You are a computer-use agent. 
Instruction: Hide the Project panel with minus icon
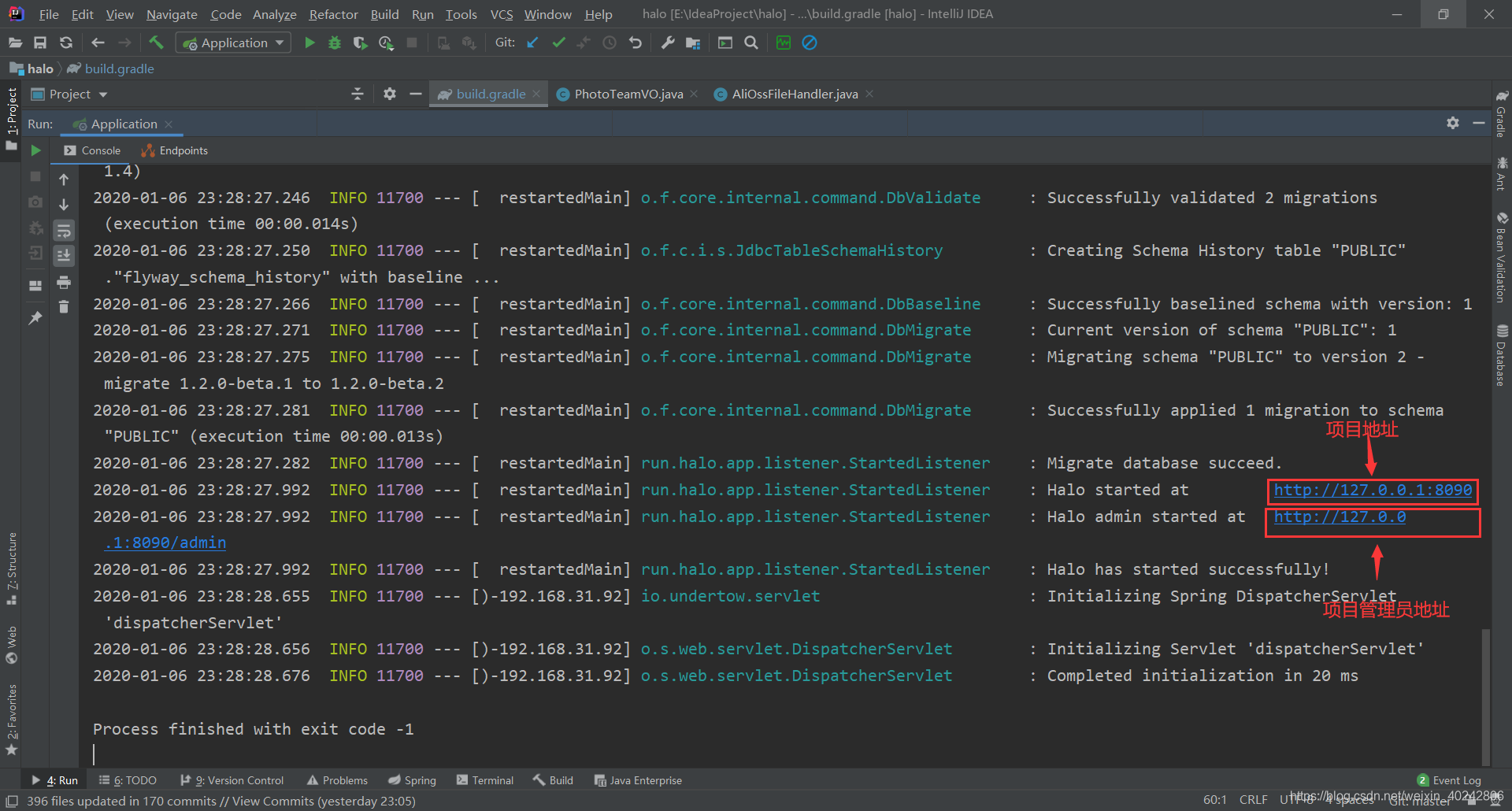(416, 94)
